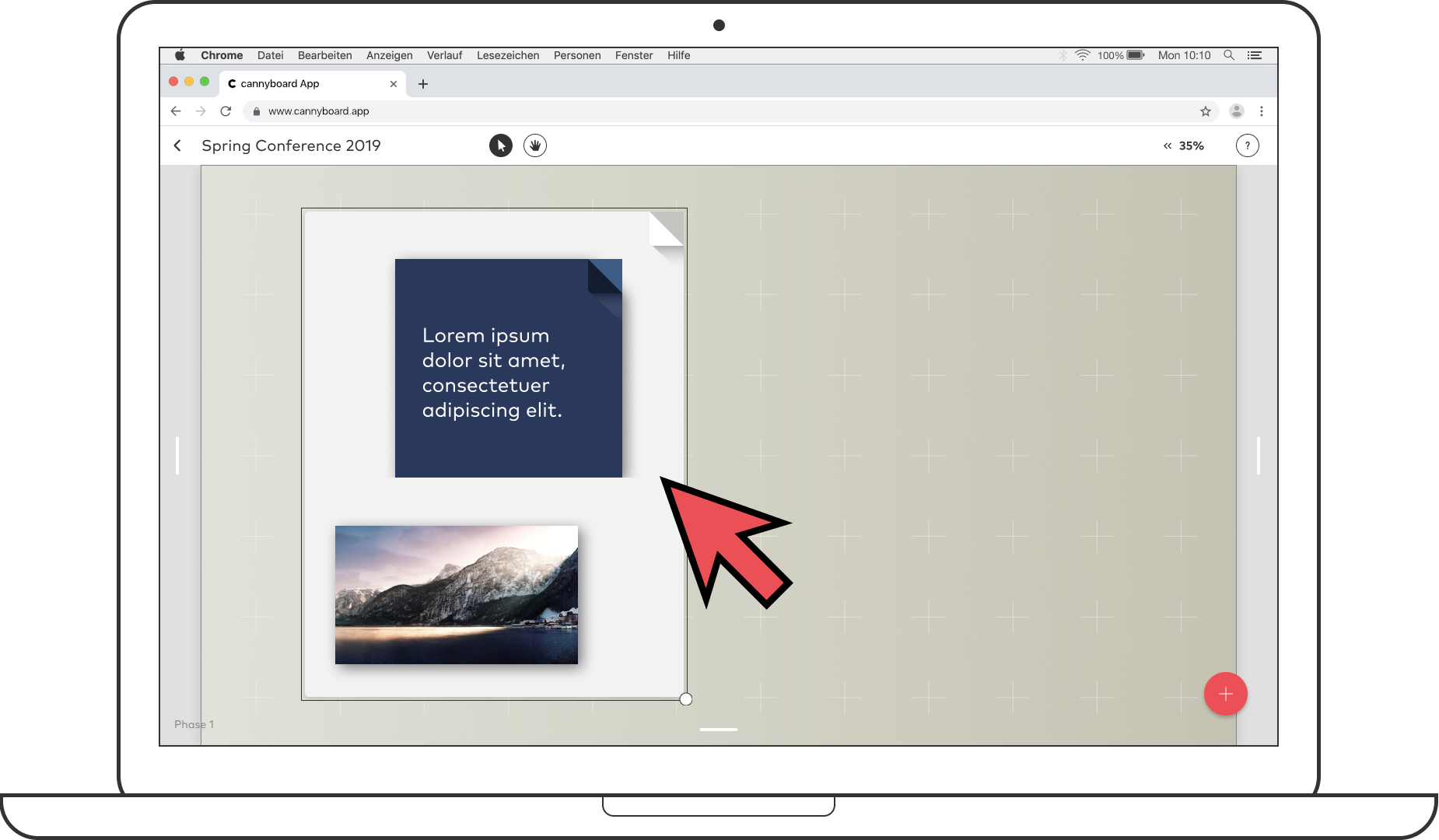Image resolution: width=1439 pixels, height=840 pixels.
Task: Open the notification center list icon
Action: point(1255,55)
